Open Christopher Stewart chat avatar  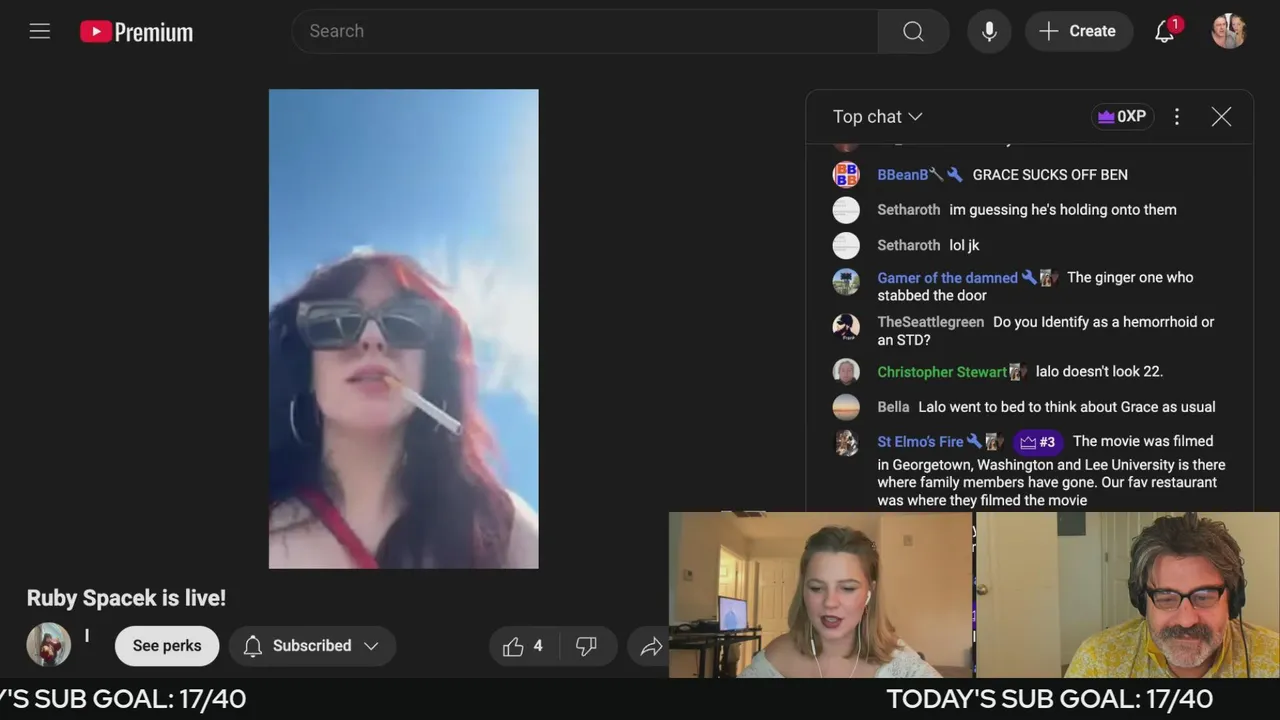(846, 372)
